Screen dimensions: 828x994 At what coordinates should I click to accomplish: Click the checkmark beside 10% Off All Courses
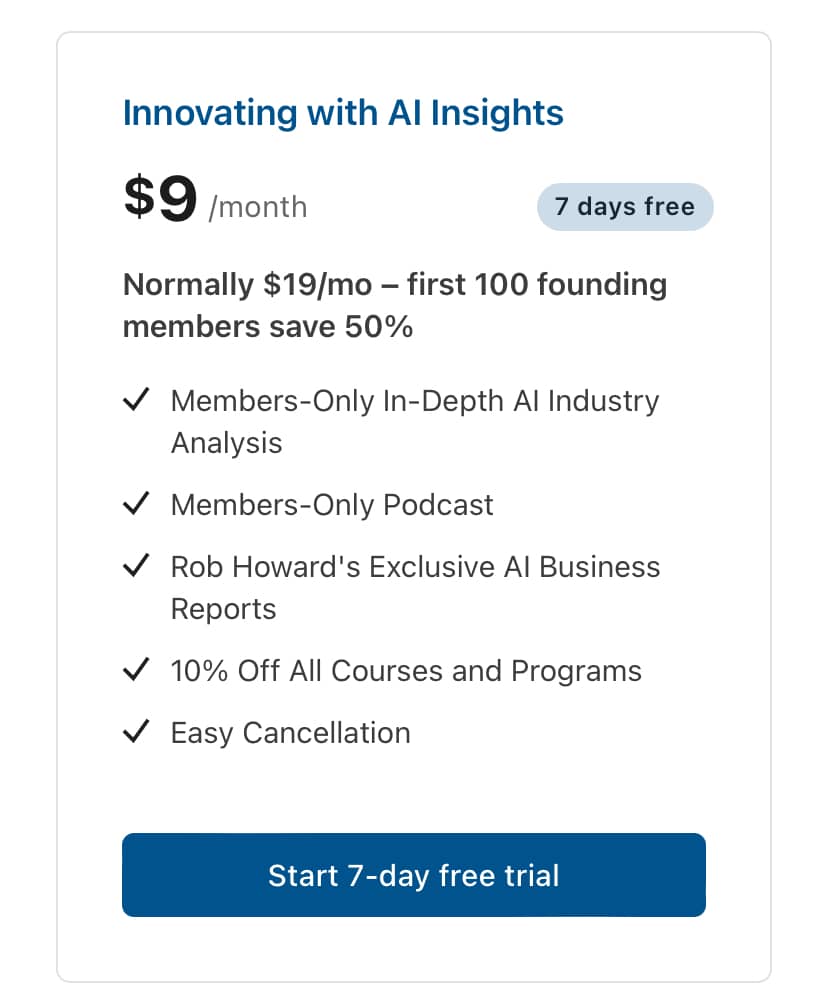[x=137, y=668]
